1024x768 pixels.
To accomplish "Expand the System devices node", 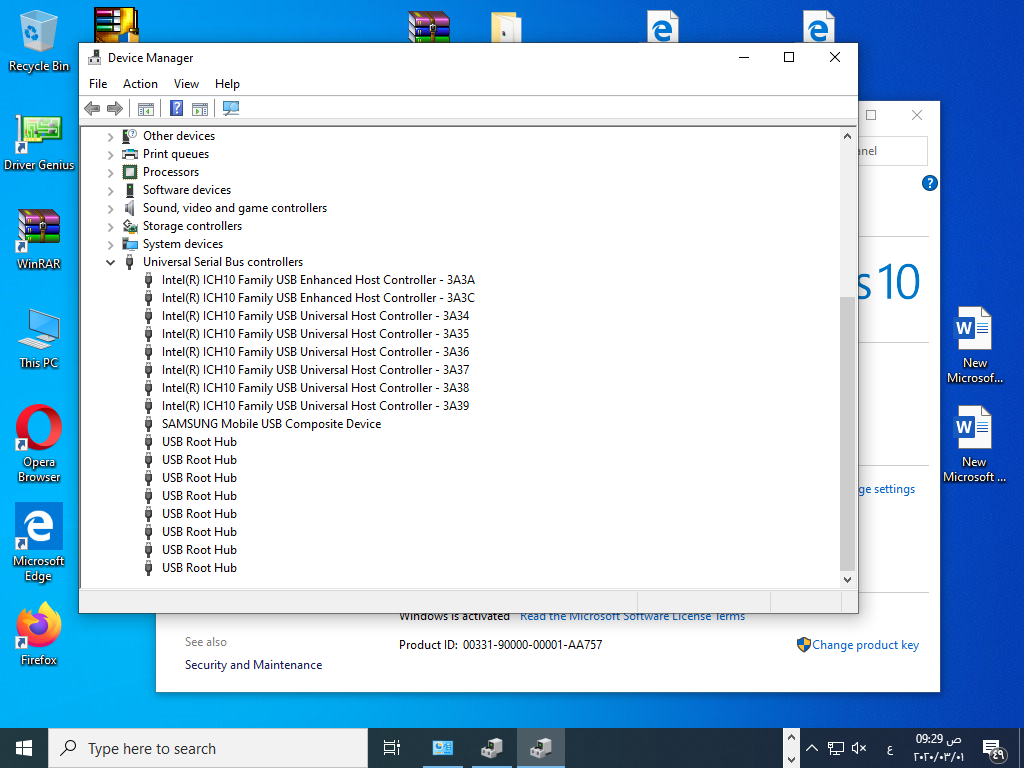I will click(110, 244).
